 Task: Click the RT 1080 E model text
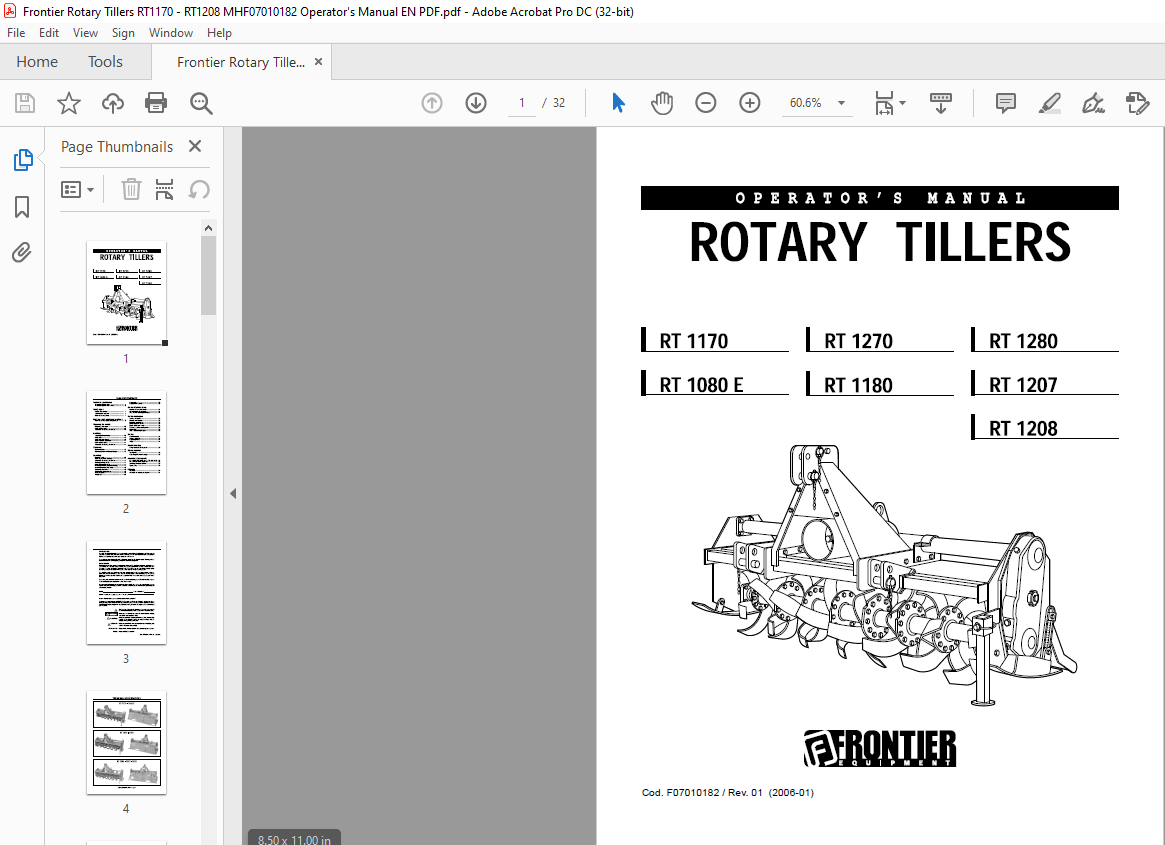pyautogui.click(x=701, y=385)
